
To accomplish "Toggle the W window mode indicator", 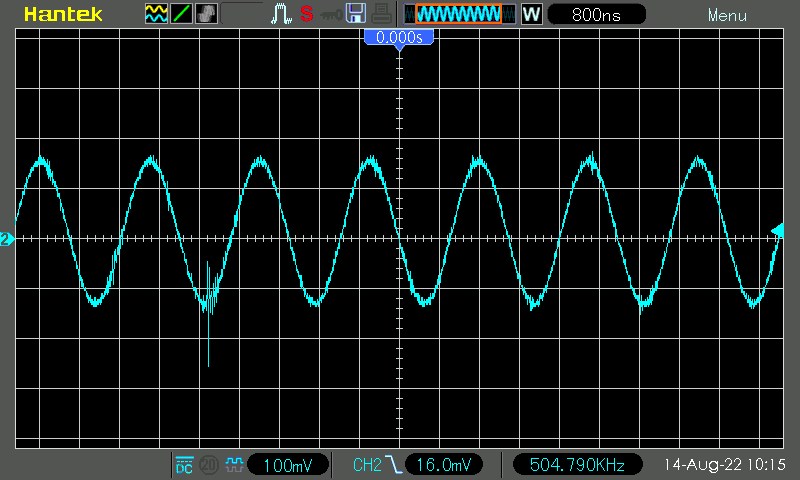I will [x=531, y=14].
